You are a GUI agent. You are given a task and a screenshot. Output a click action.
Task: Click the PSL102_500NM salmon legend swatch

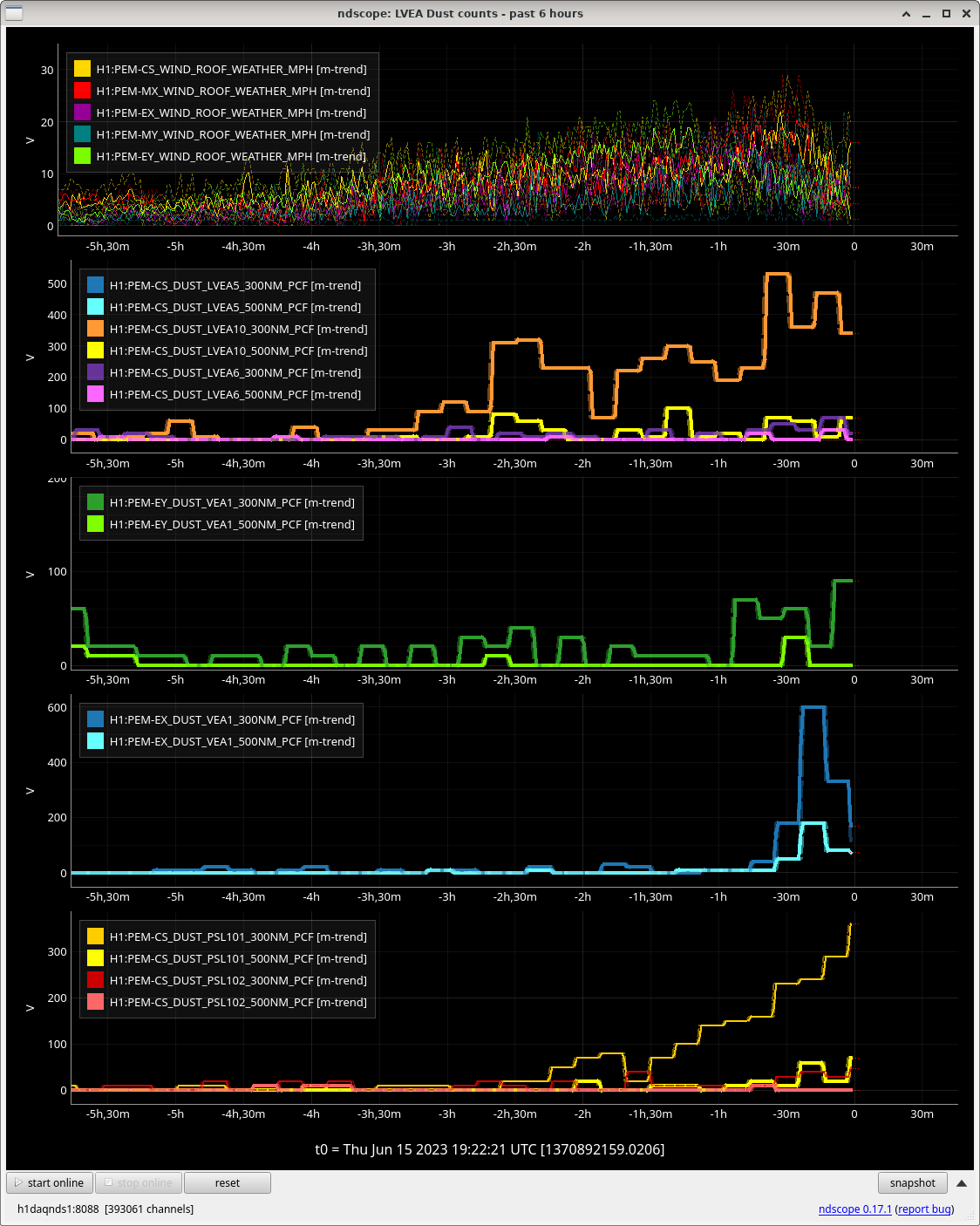[x=95, y=1002]
